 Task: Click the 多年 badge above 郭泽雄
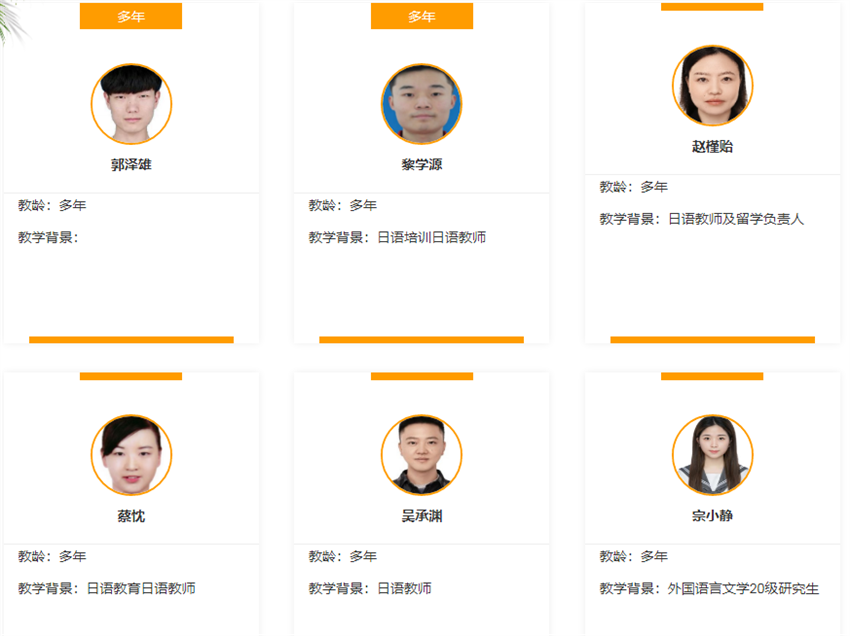click(131, 16)
